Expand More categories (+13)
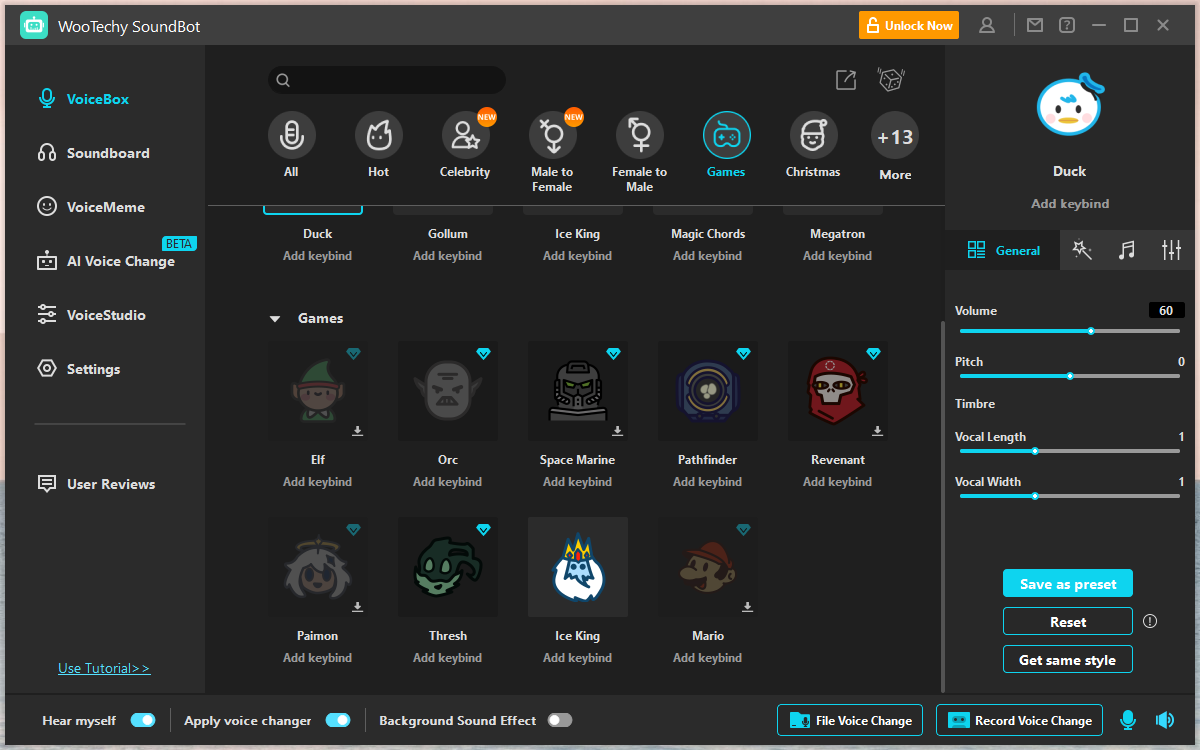The height and width of the screenshot is (750, 1200). point(895,135)
